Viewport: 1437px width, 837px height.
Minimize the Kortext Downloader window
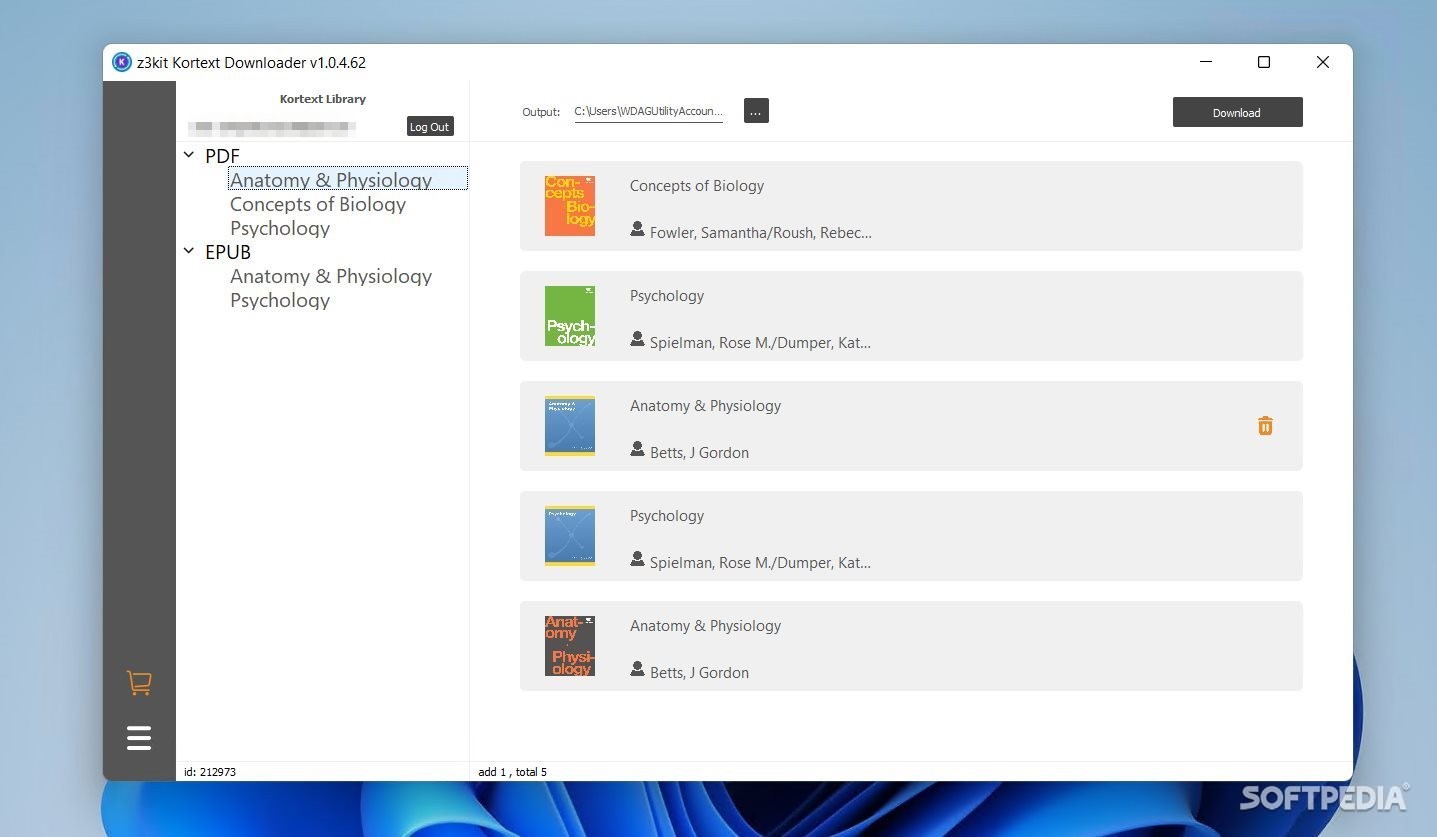[x=1206, y=62]
